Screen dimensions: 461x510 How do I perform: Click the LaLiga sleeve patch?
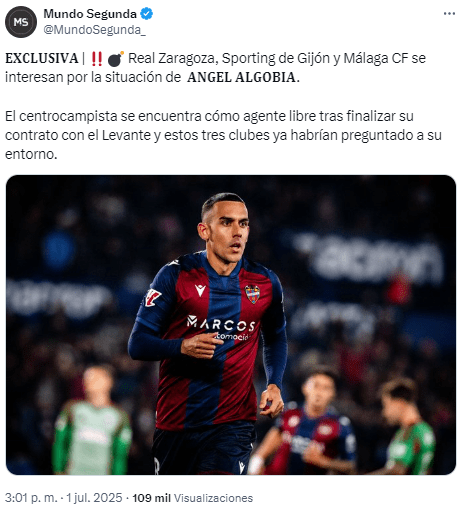pos(153,297)
